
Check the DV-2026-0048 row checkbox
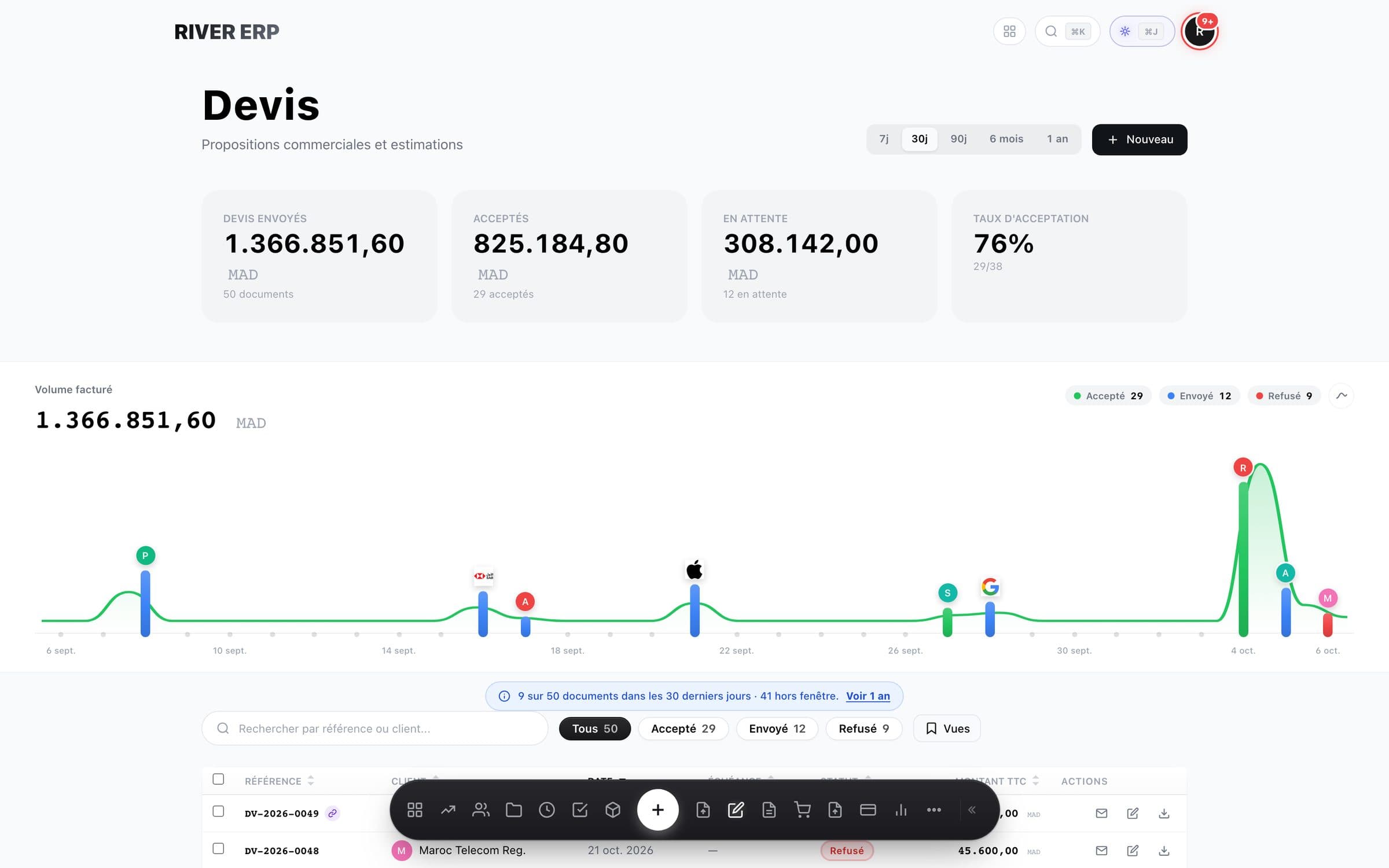pyautogui.click(x=218, y=848)
